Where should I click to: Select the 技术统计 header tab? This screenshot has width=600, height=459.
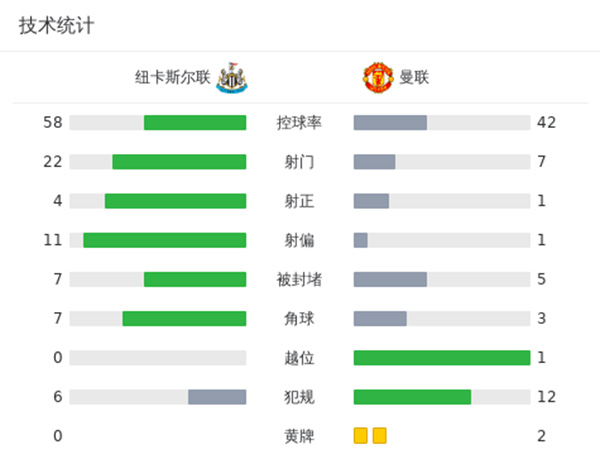coord(56,26)
